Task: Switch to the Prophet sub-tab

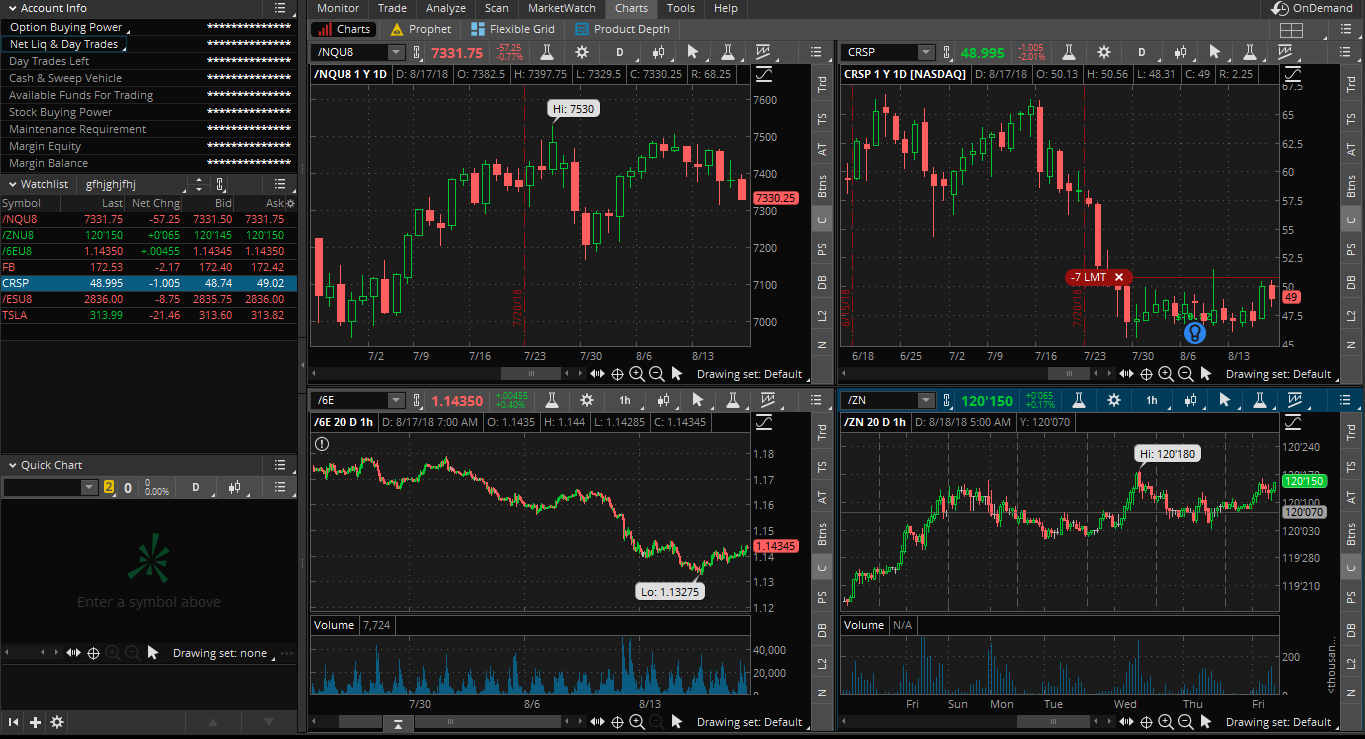Action: (x=420, y=29)
